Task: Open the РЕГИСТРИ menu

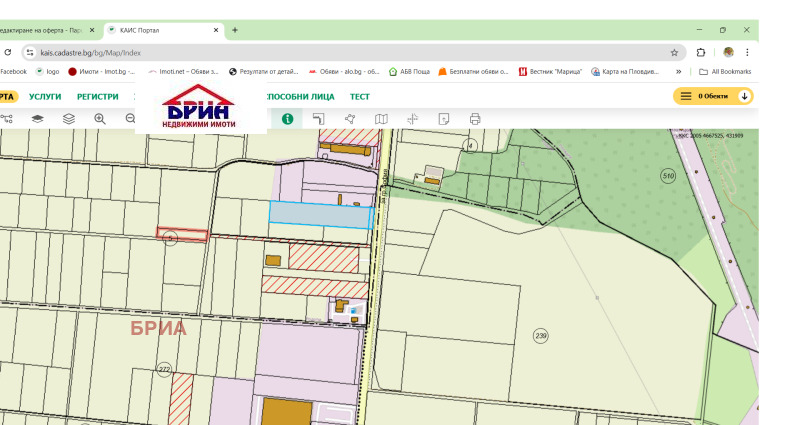Action: [97, 96]
